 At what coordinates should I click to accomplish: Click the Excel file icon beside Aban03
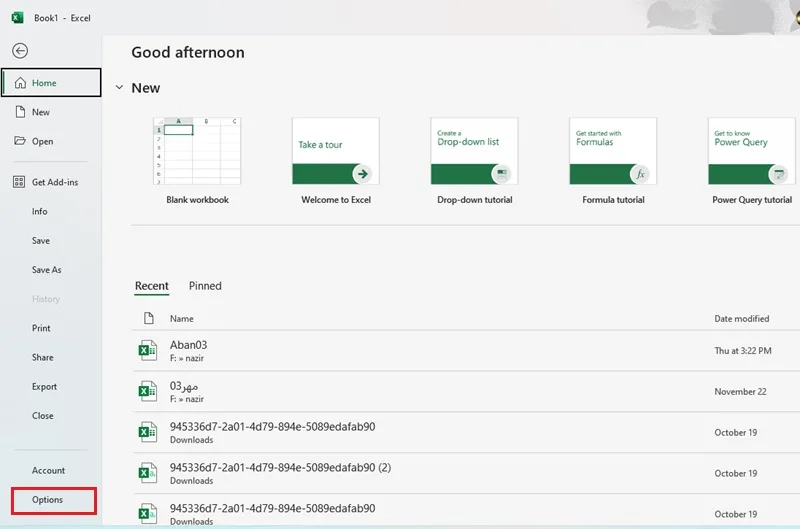147,350
